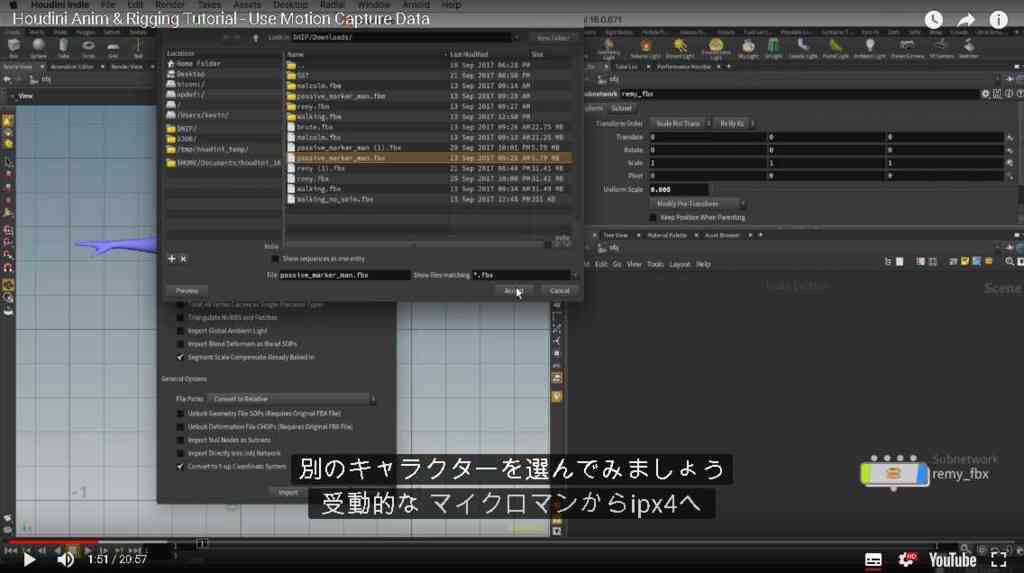Toggle YouTube subtitles
This screenshot has width=1024, height=573.
pos(873,560)
